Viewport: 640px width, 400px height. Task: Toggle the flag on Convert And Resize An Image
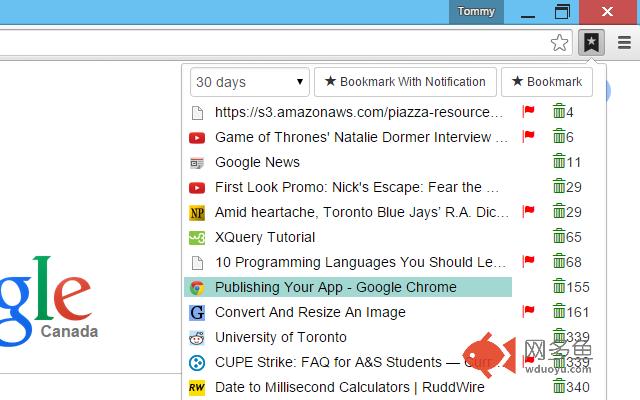click(x=529, y=311)
